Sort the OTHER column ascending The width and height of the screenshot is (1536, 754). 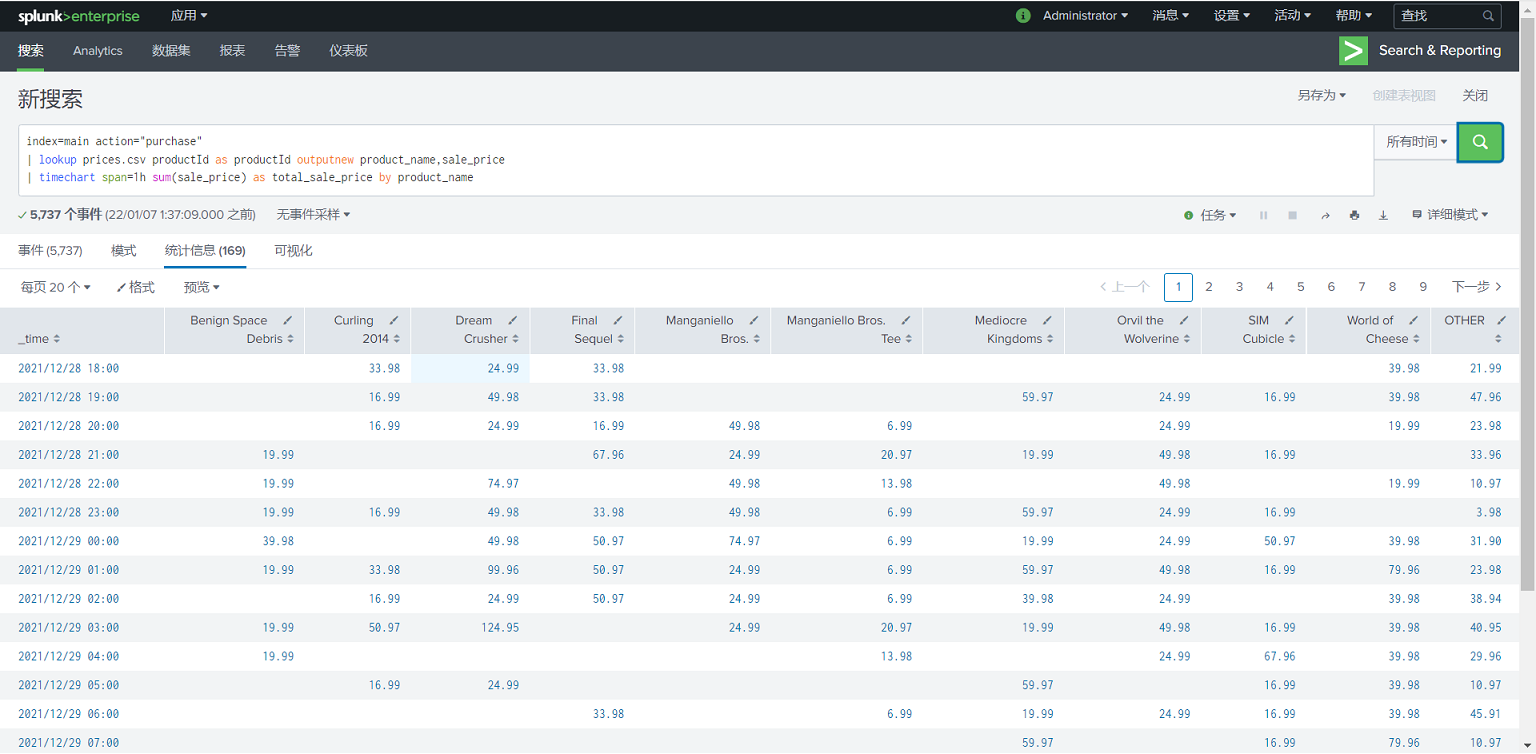tap(1498, 339)
